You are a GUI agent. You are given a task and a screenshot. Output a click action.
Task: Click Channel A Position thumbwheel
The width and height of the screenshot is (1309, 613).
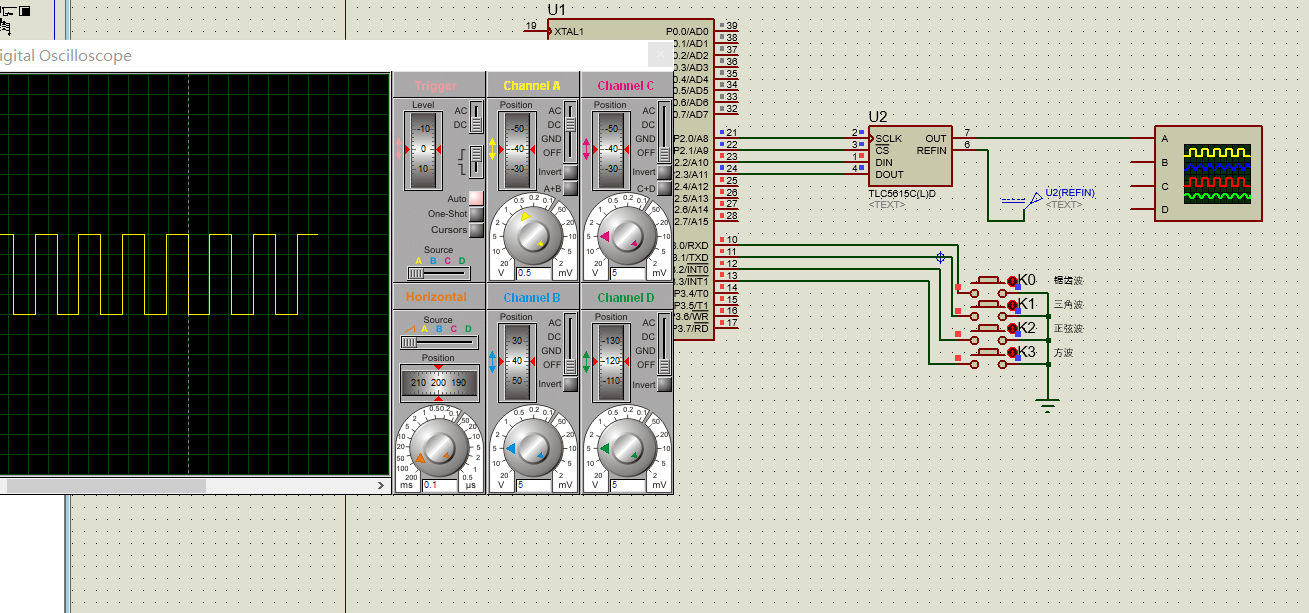click(x=516, y=149)
